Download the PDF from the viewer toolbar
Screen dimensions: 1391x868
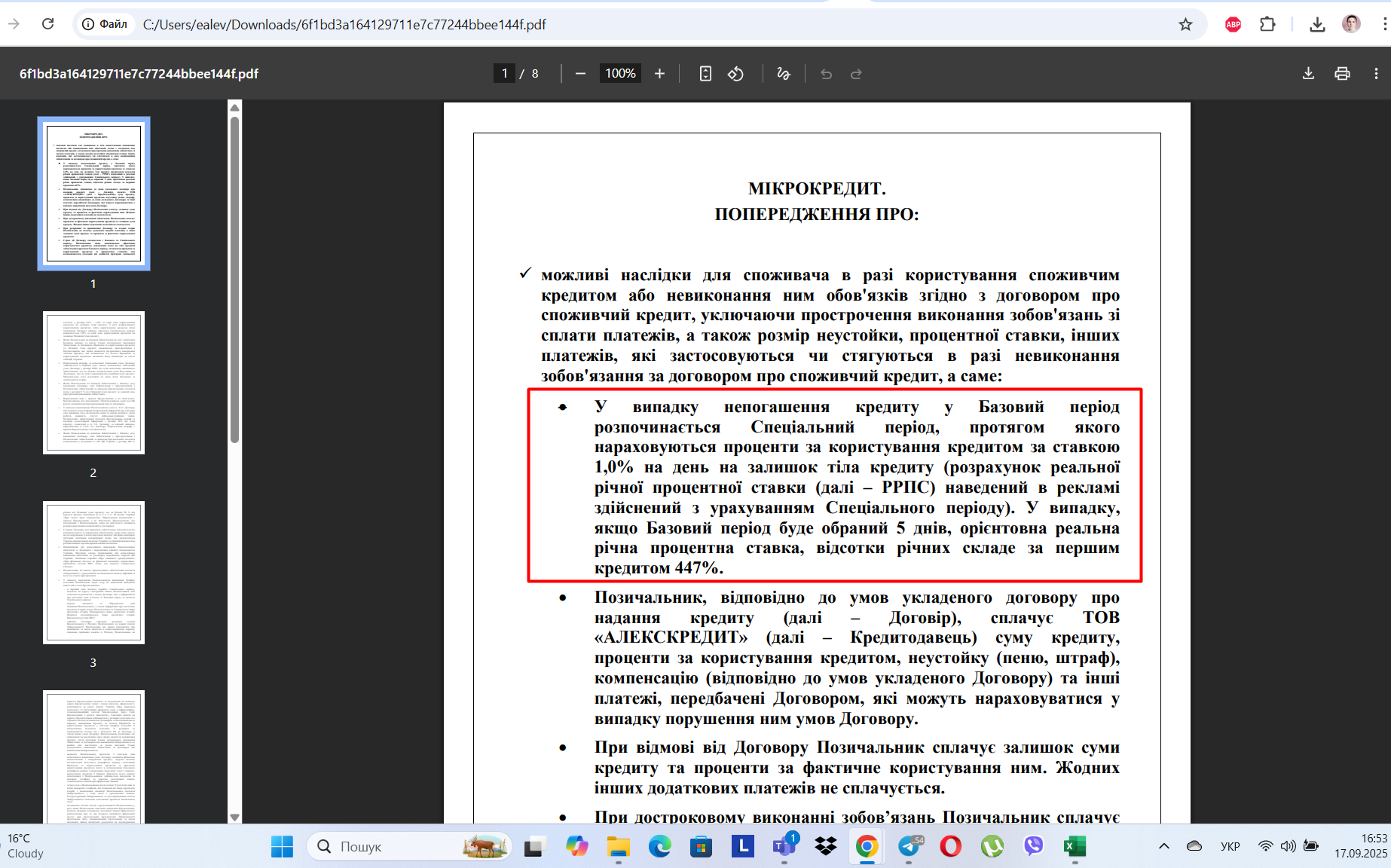point(1308,74)
